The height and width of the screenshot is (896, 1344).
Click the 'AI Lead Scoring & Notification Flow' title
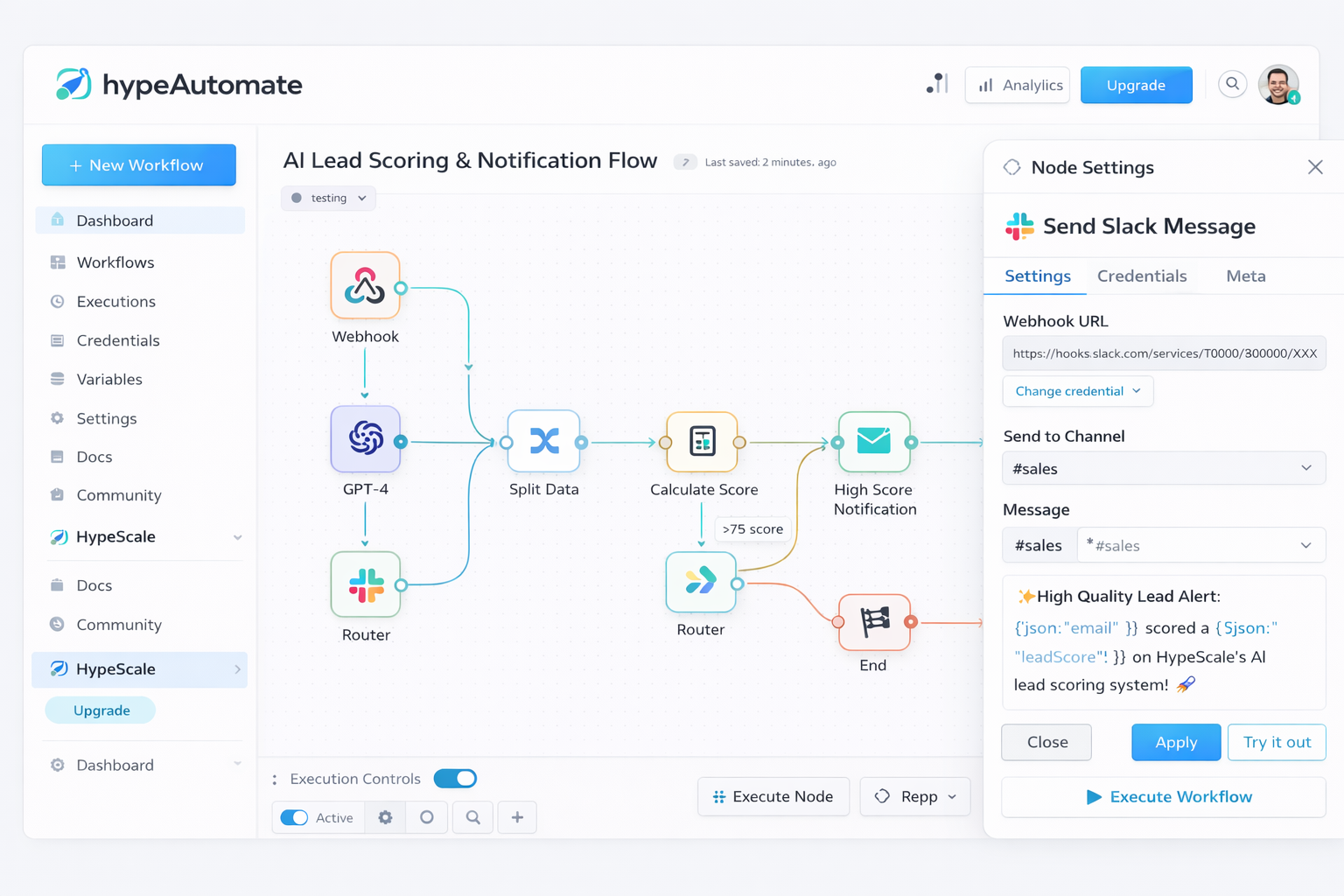(470, 161)
